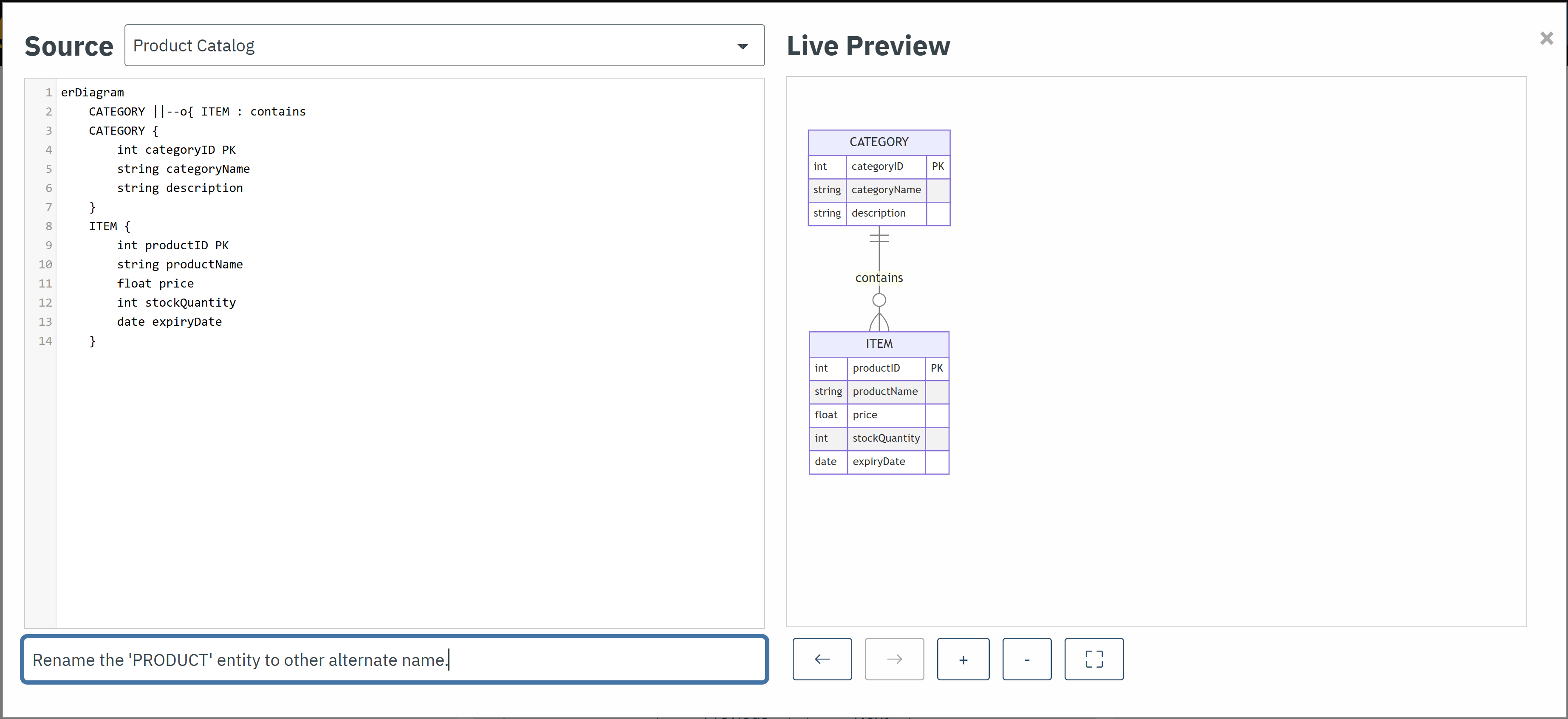The height and width of the screenshot is (719, 1568).
Task: Click line 1 erDiagram in code editor
Action: (93, 93)
